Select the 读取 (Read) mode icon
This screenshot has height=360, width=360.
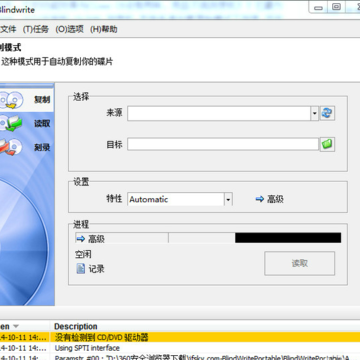click(12, 123)
